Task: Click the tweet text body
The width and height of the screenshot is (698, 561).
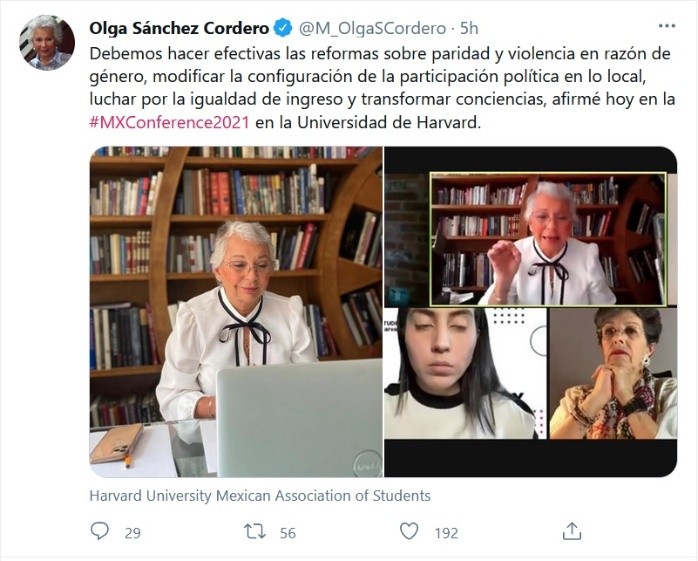Action: click(382, 88)
